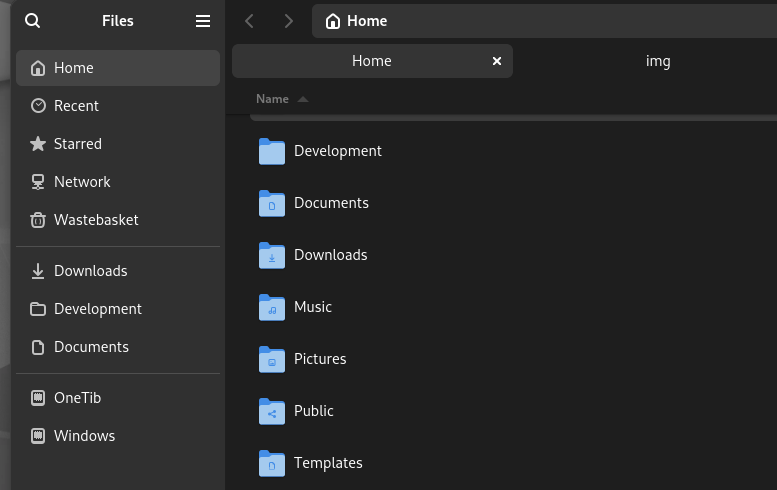Viewport: 777px width, 490px height.
Task: Click the OneTib drive icon
Action: (38, 398)
